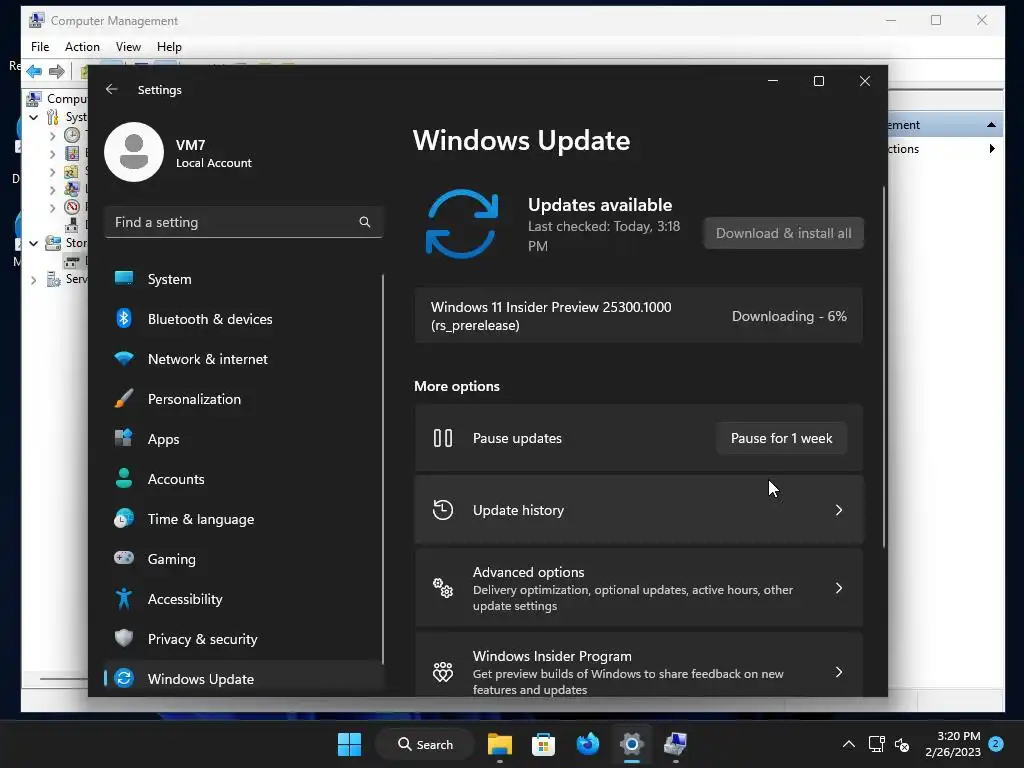Open System settings category
The image size is (1024, 768).
243,279
